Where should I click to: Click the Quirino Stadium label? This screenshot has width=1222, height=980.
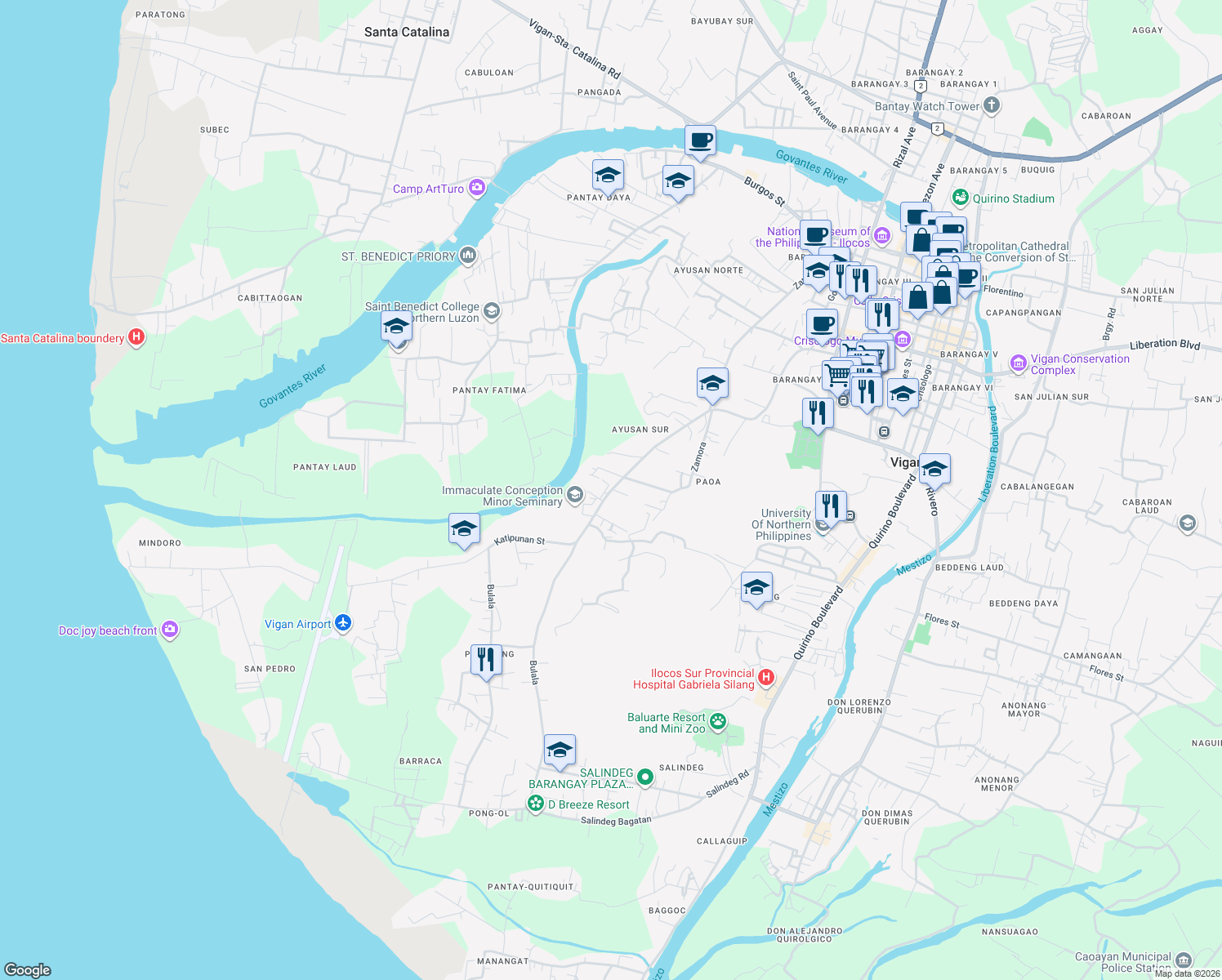pyautogui.click(x=1014, y=198)
